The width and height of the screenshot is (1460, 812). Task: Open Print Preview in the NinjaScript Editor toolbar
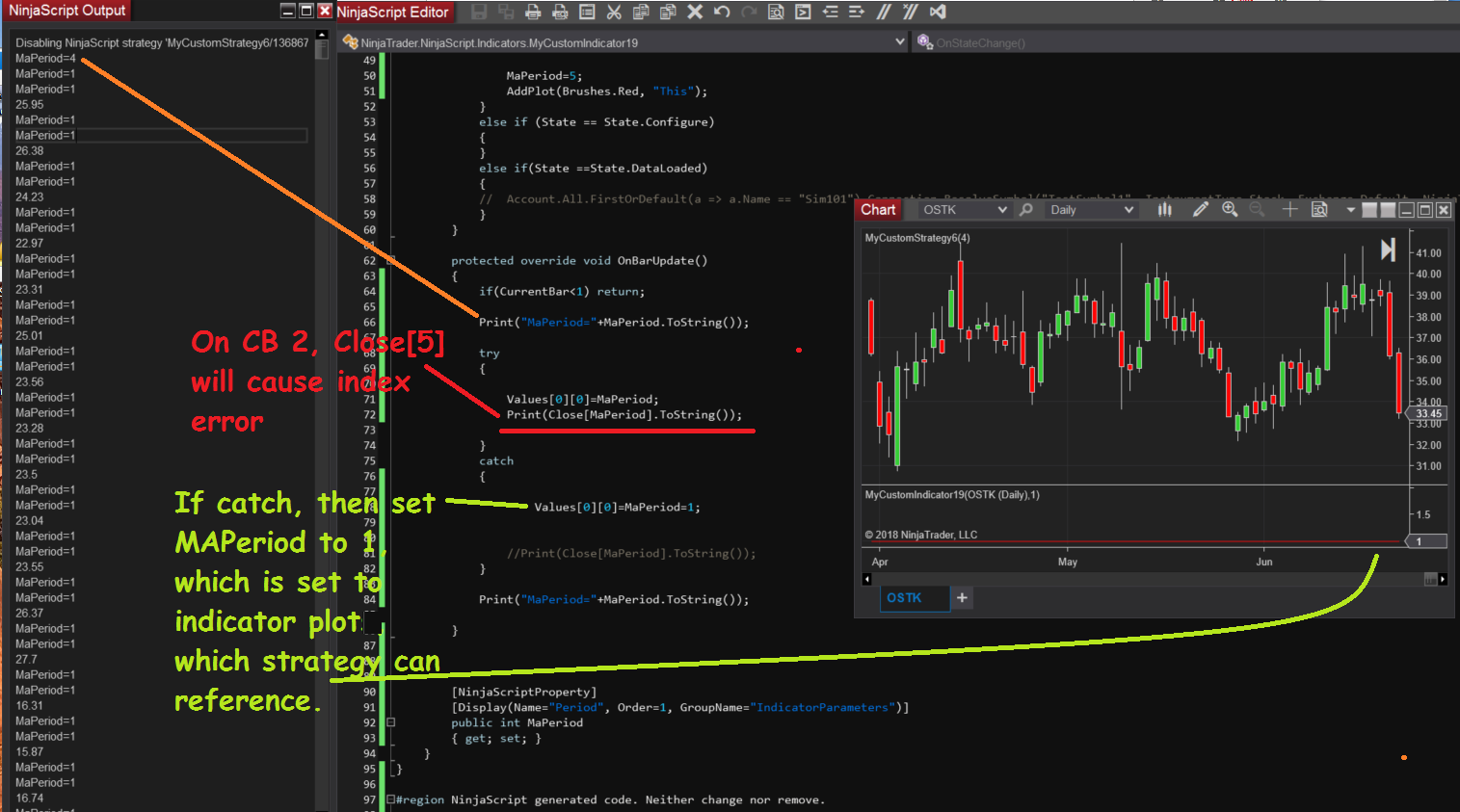click(x=560, y=12)
